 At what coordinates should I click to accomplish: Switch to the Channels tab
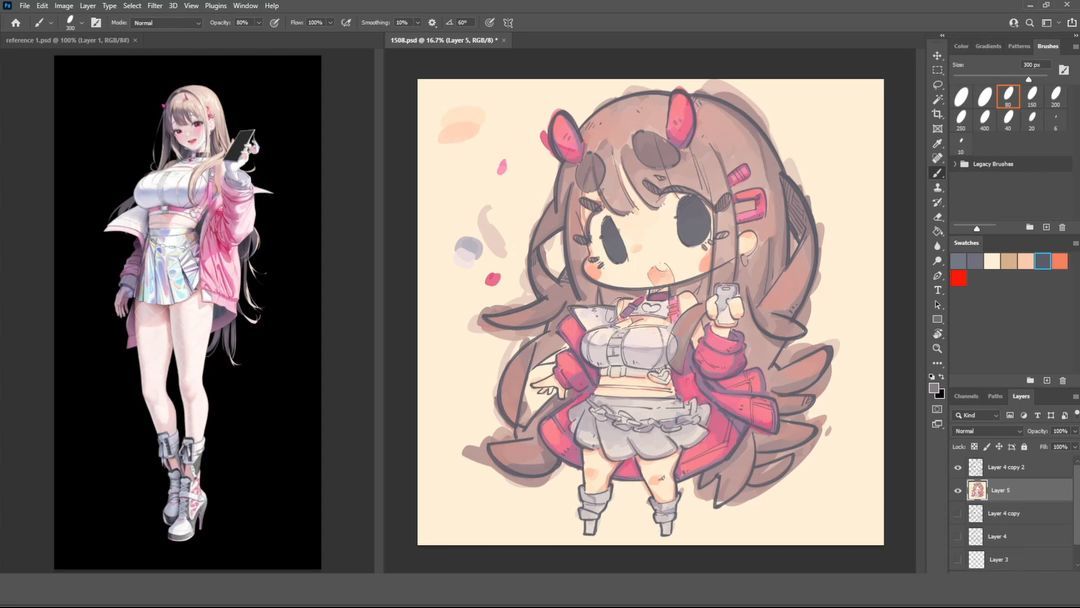[x=966, y=396]
